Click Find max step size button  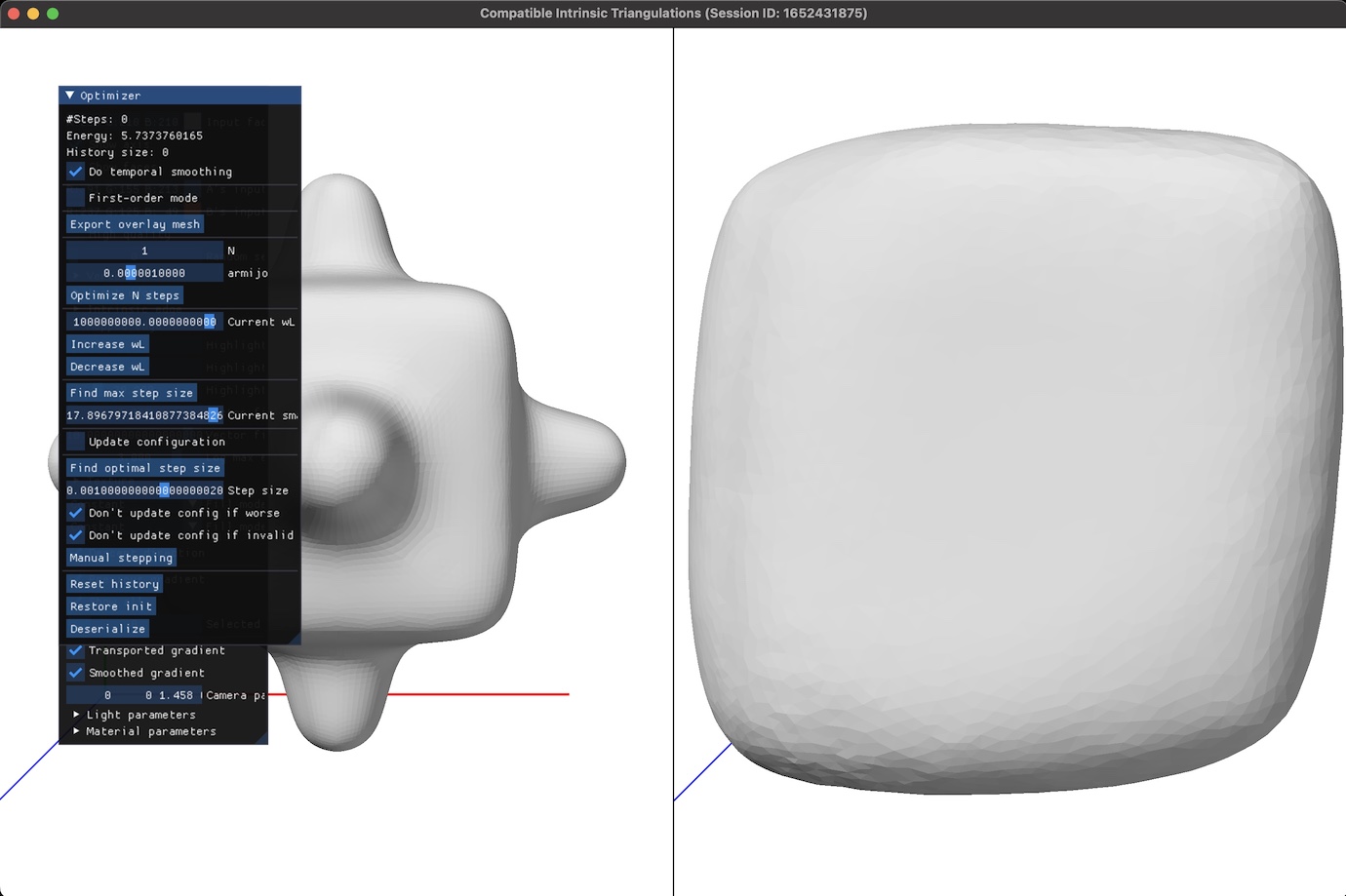click(132, 393)
